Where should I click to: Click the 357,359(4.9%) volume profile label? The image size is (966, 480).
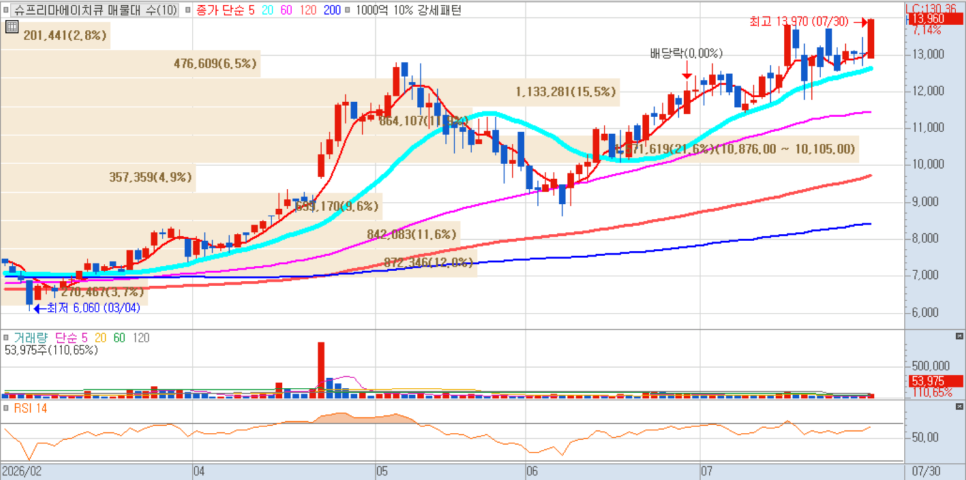click(152, 178)
